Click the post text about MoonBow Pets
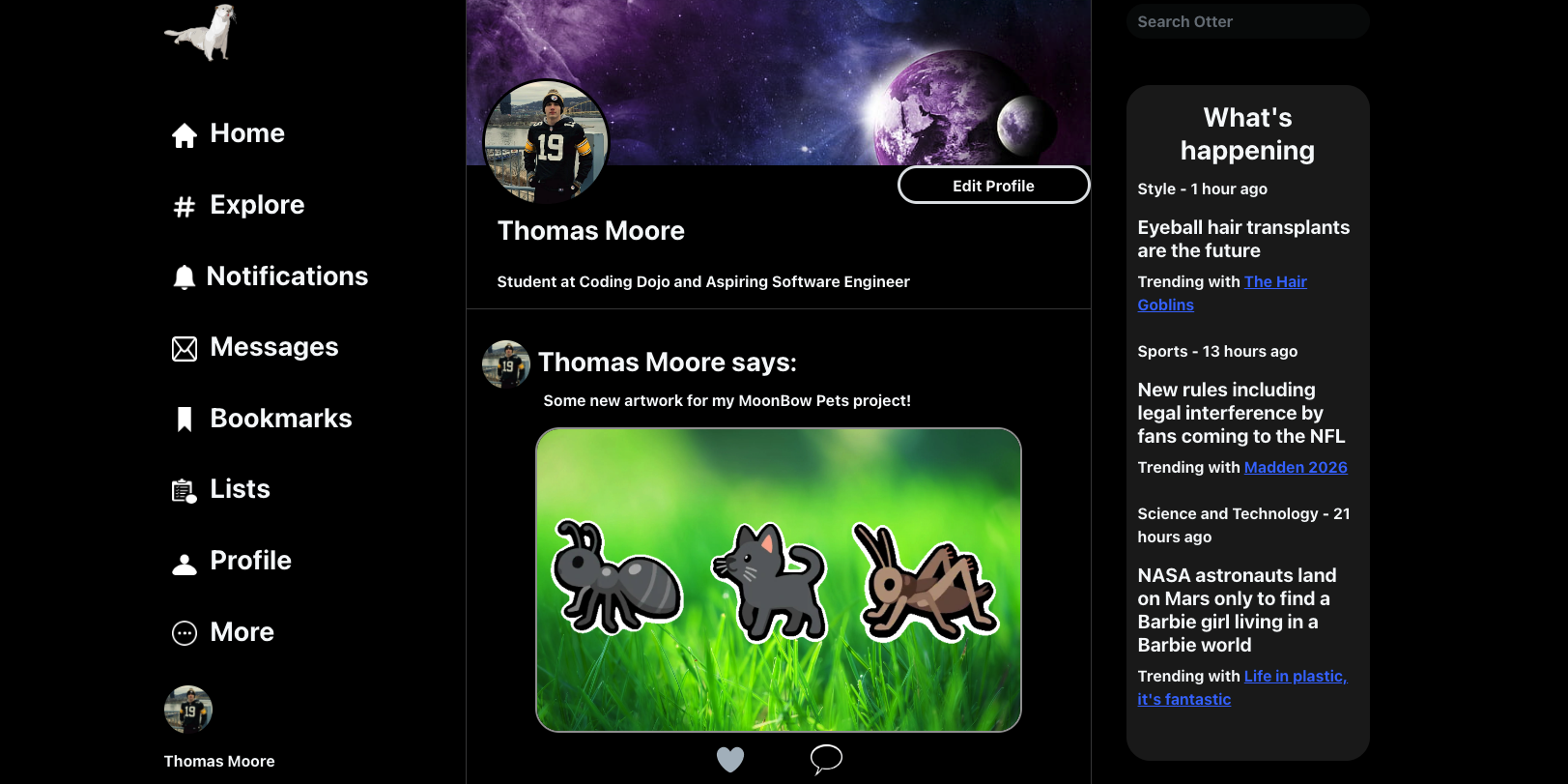 (727, 401)
